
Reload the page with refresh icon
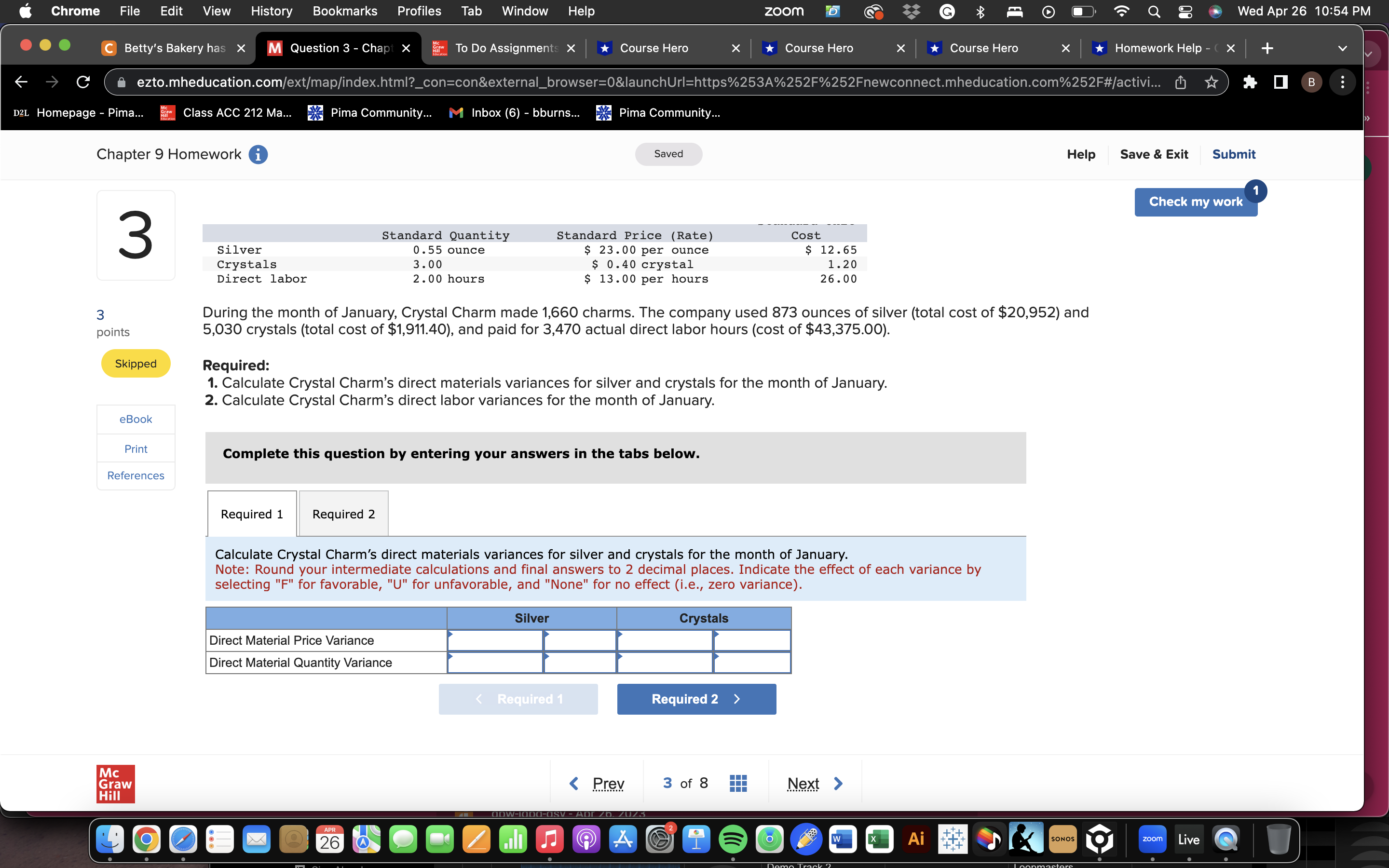pyautogui.click(x=83, y=82)
